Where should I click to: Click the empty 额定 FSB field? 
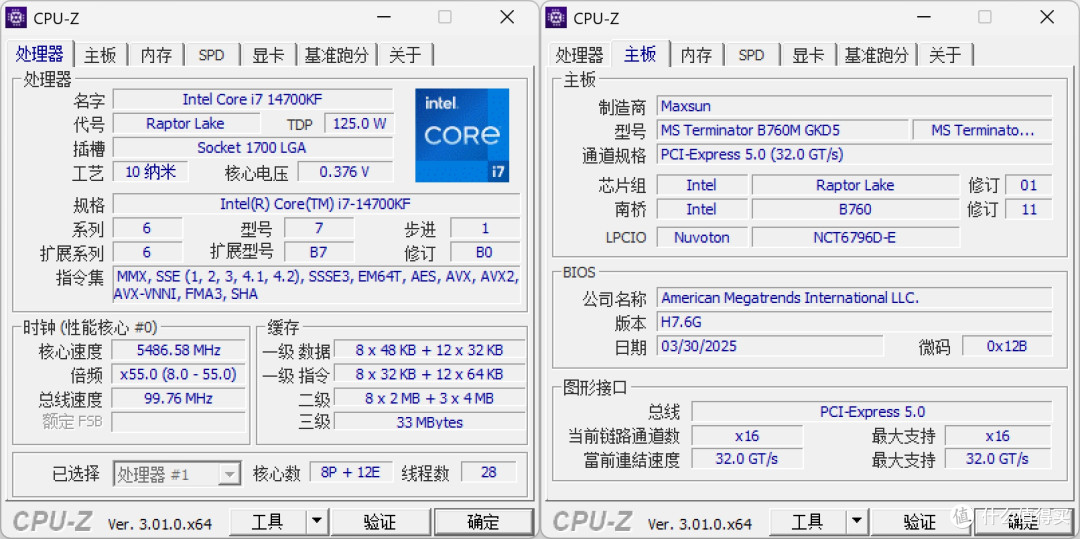[x=178, y=421]
